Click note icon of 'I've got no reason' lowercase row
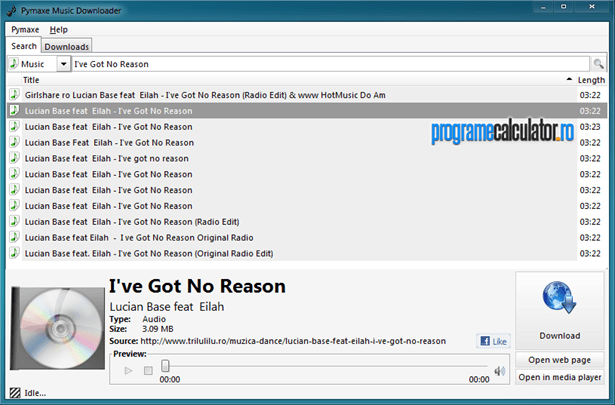This screenshot has width=615, height=405. [x=14, y=158]
